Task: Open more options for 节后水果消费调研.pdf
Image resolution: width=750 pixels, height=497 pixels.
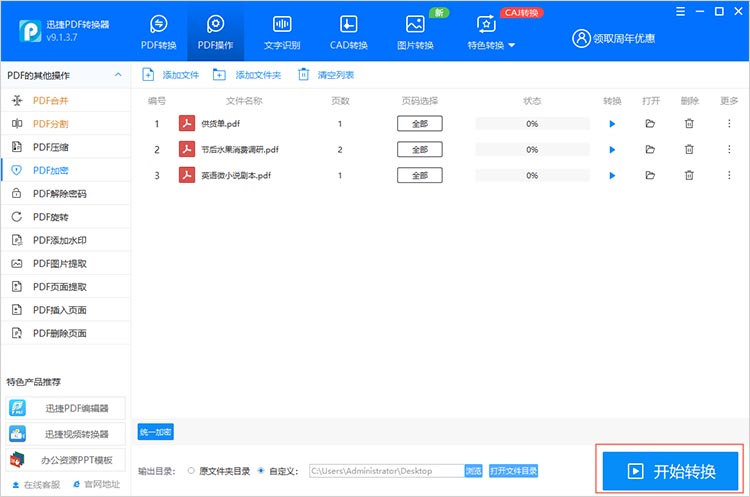Action: [729, 149]
